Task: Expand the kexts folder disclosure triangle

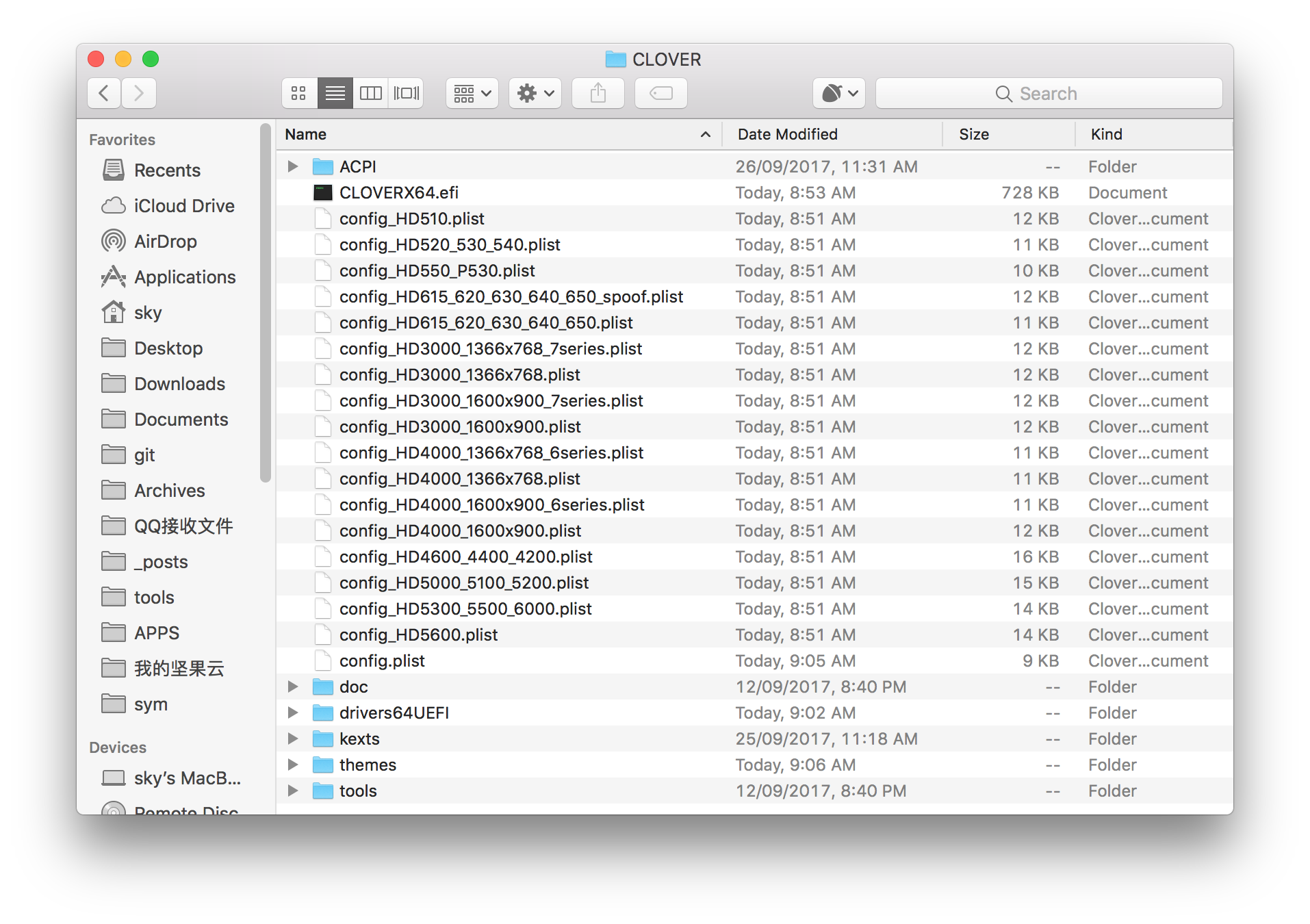Action: [x=293, y=739]
